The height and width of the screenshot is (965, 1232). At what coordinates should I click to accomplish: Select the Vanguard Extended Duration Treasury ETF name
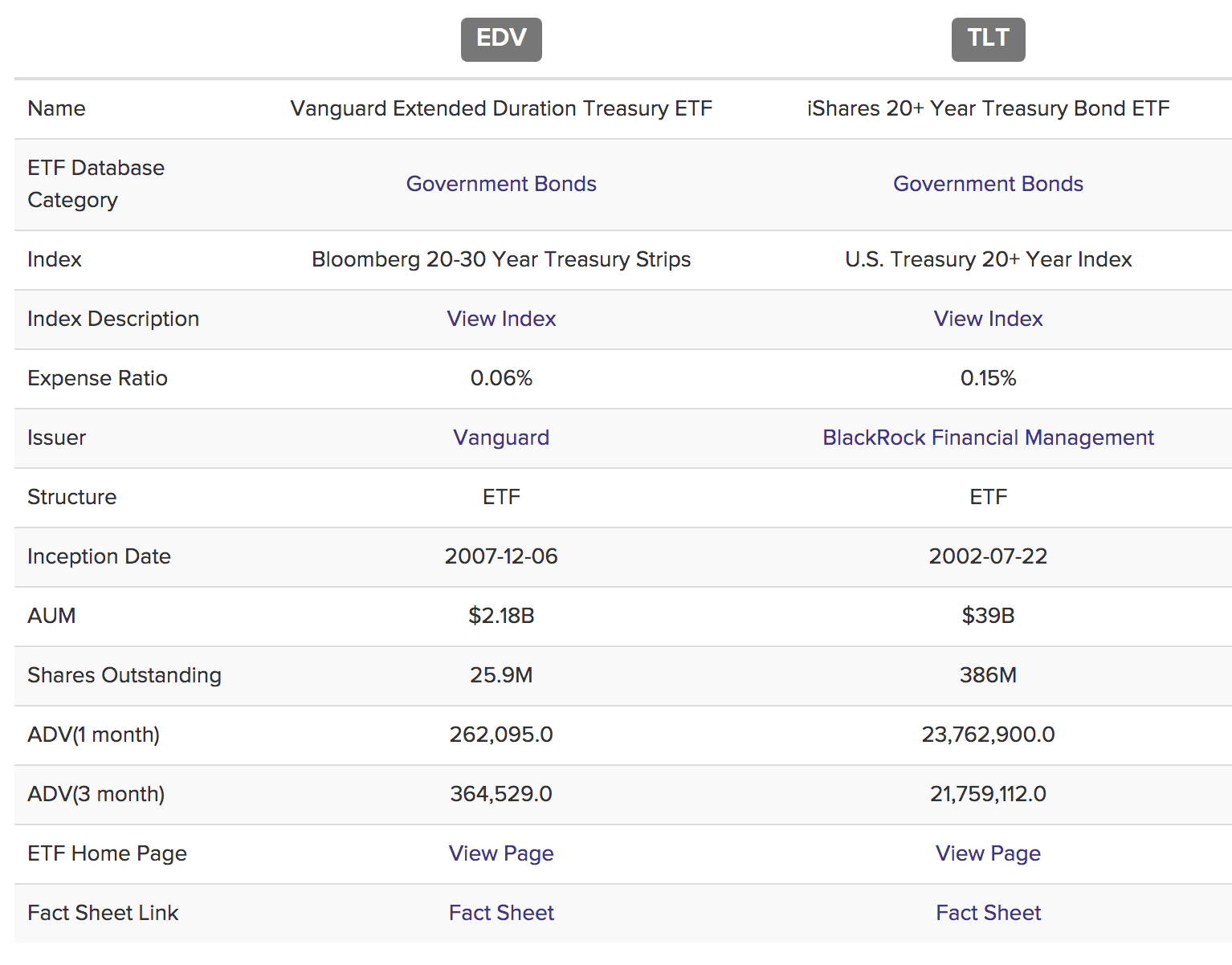501,108
